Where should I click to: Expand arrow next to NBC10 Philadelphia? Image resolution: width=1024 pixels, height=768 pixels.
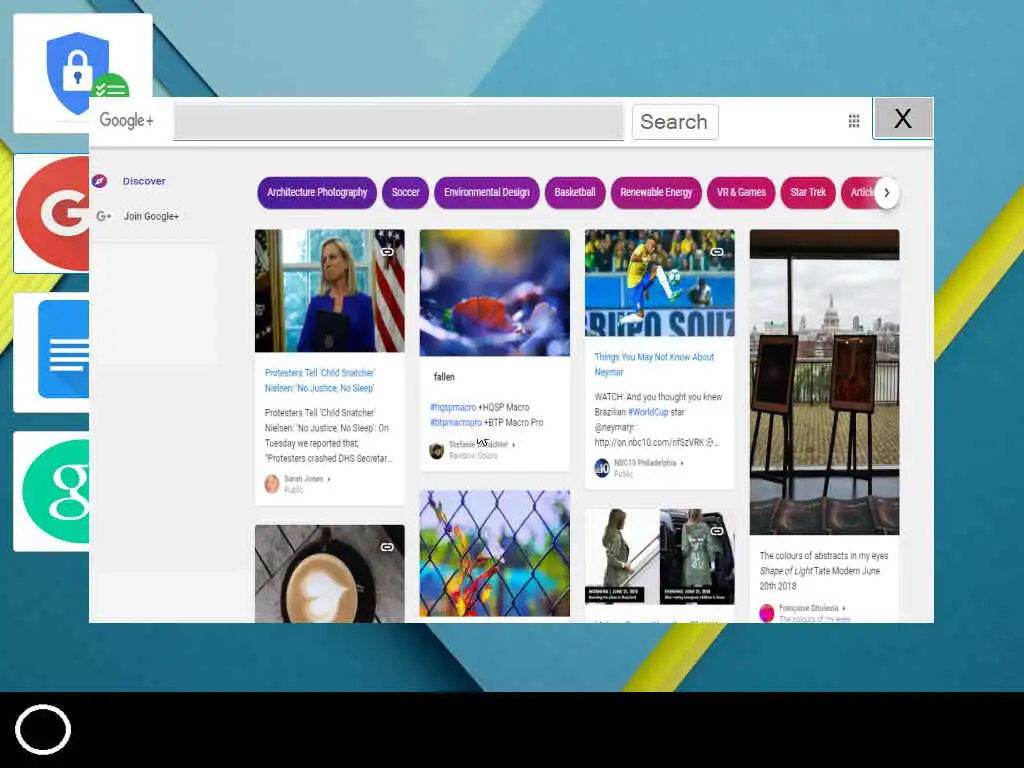682,463
